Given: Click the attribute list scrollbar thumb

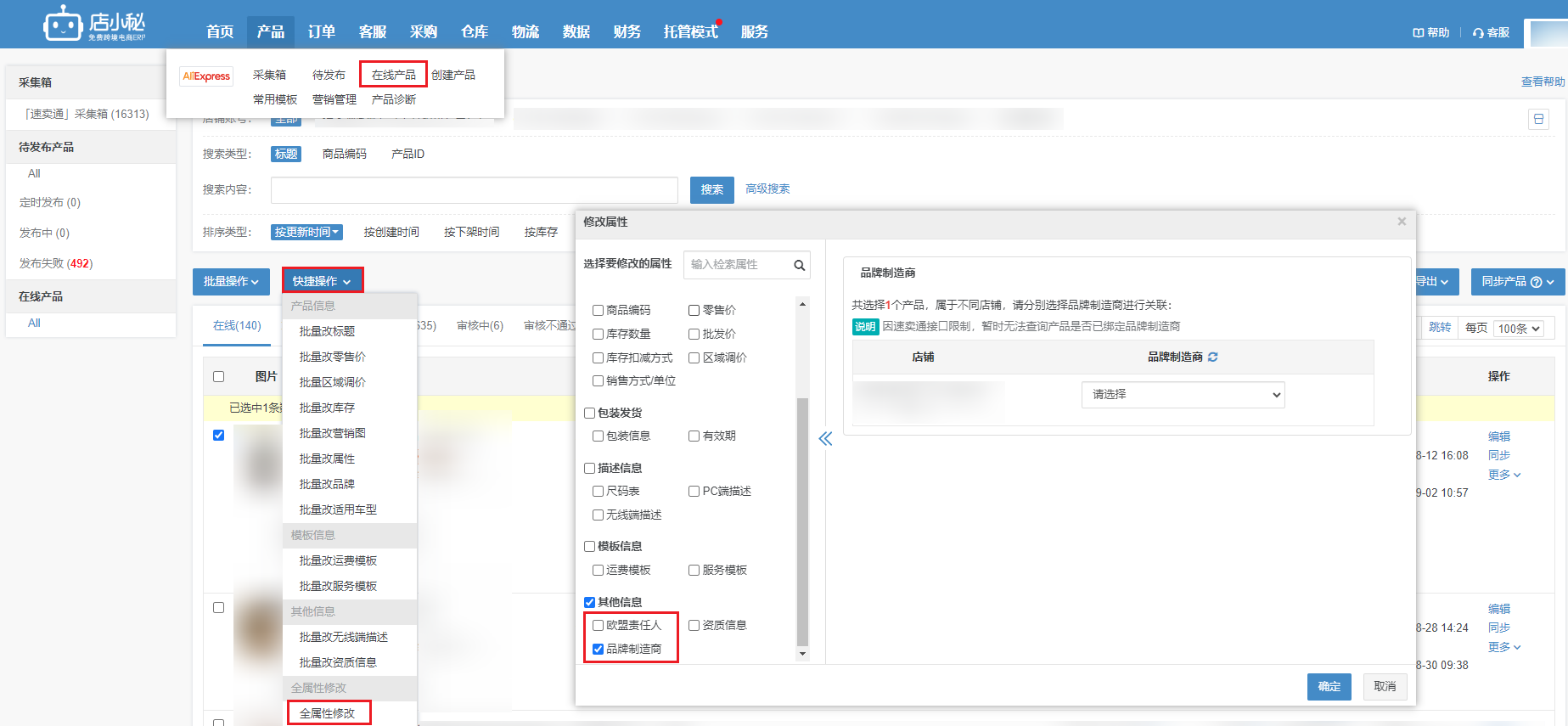Looking at the screenshot, I should point(802,522).
